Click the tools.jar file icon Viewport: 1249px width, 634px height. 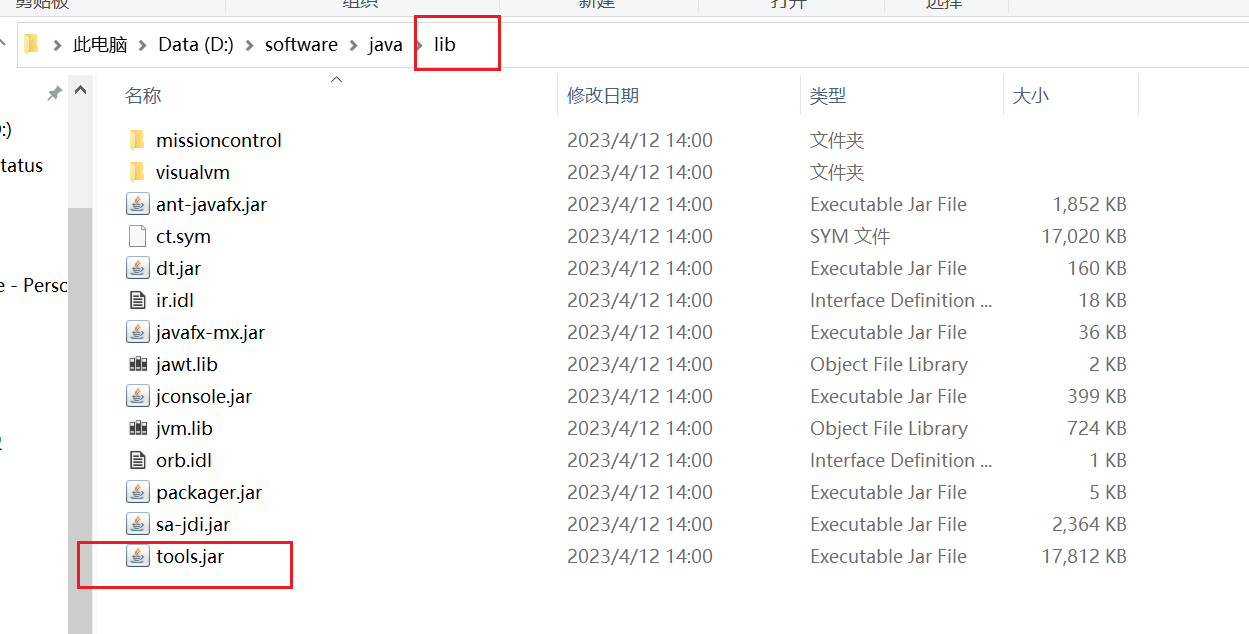(138, 556)
